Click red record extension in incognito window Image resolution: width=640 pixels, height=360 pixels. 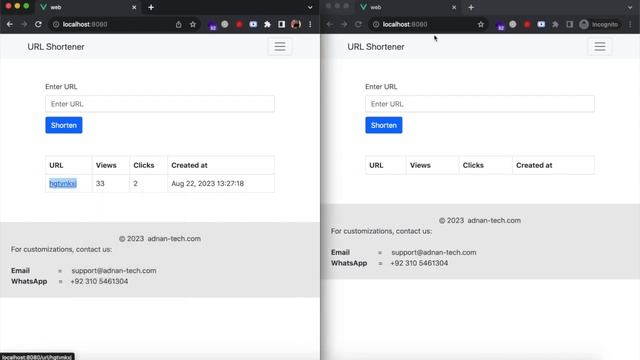point(527,24)
